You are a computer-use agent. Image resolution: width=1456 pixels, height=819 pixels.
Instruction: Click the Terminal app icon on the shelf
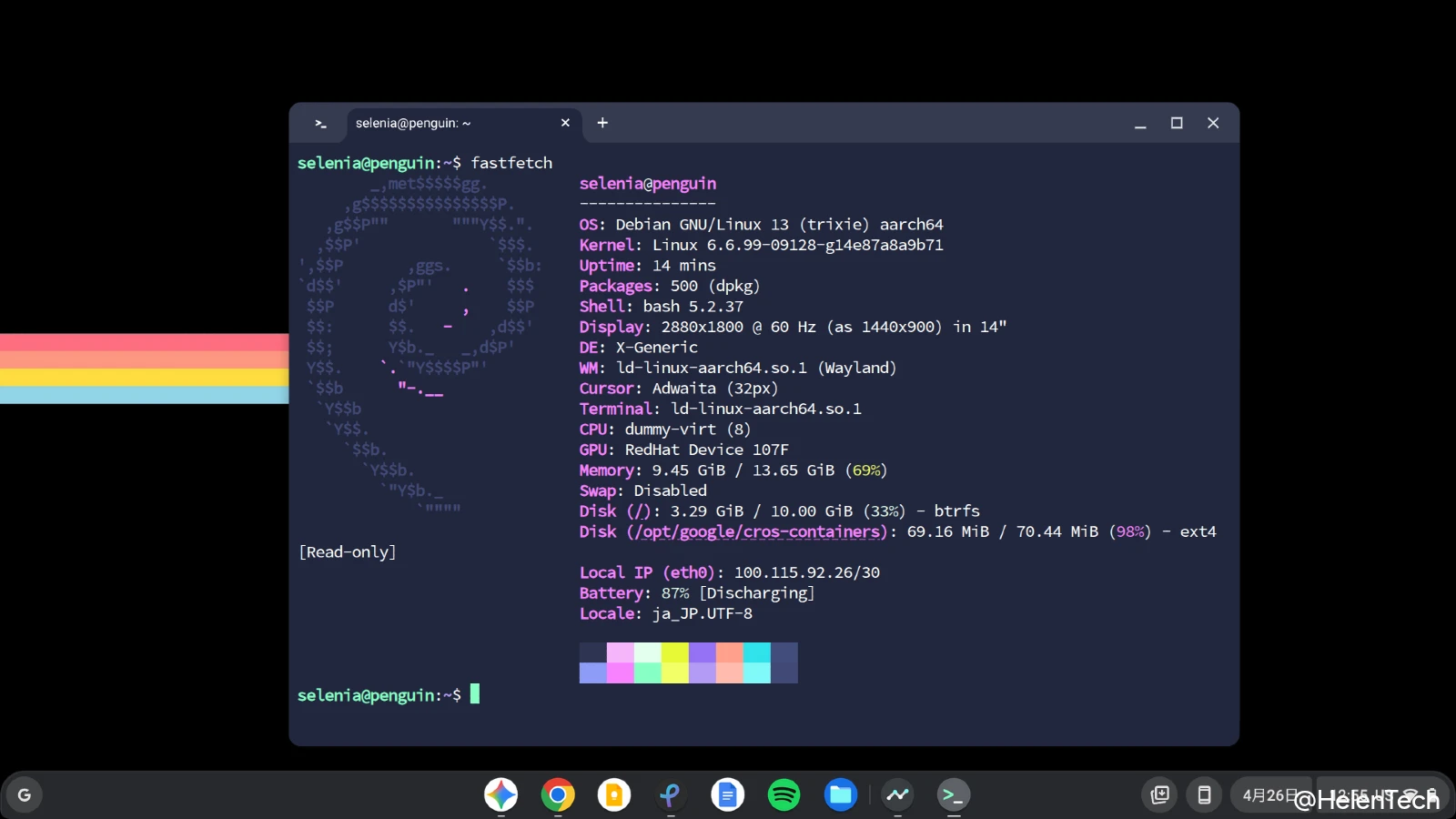coord(955,794)
